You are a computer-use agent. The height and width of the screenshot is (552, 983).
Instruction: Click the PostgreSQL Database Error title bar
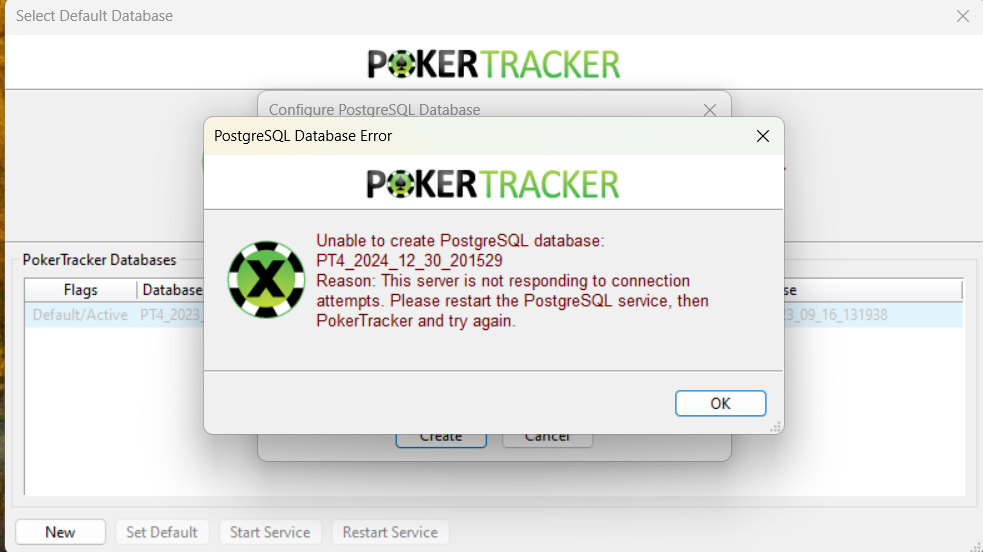476,136
